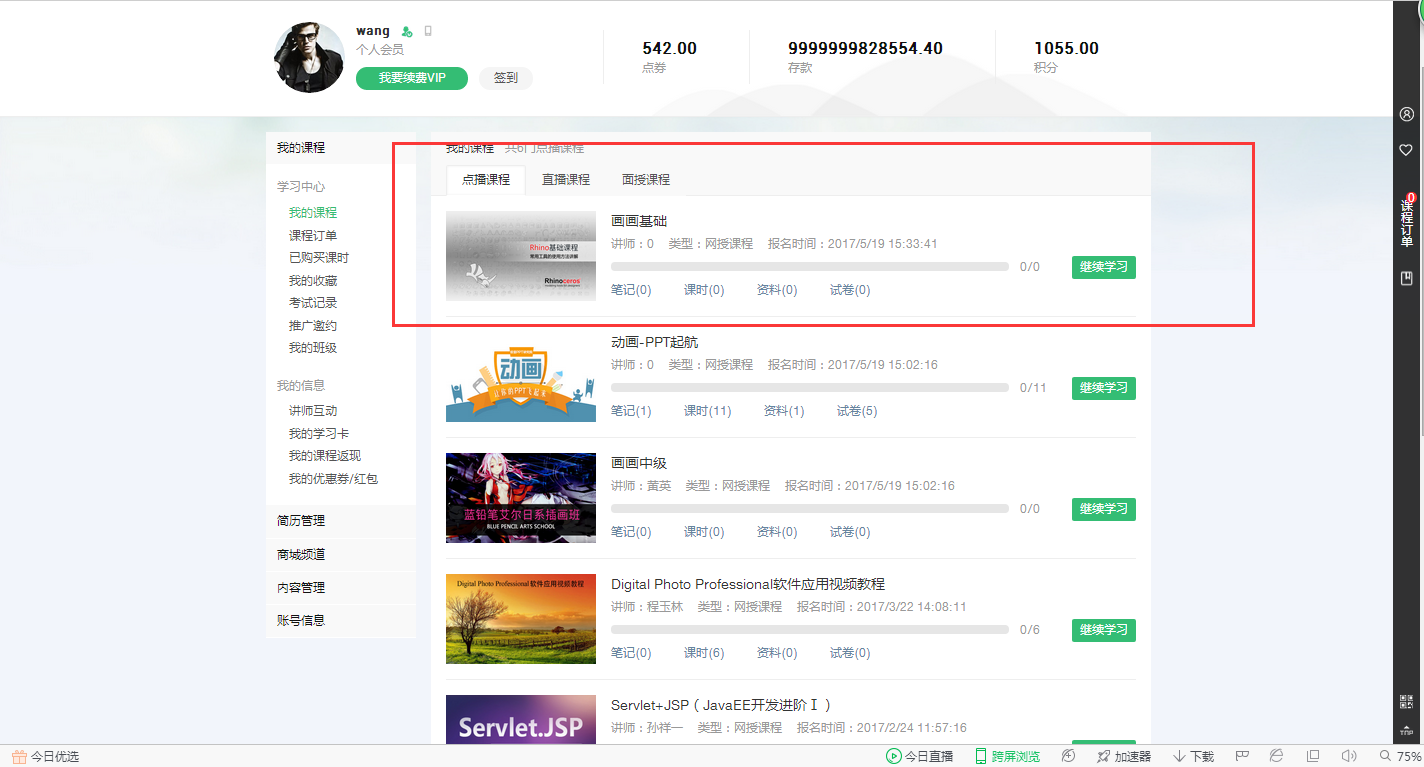Click the 我要续费VIP button
Image resolution: width=1424 pixels, height=767 pixels.
(x=411, y=78)
